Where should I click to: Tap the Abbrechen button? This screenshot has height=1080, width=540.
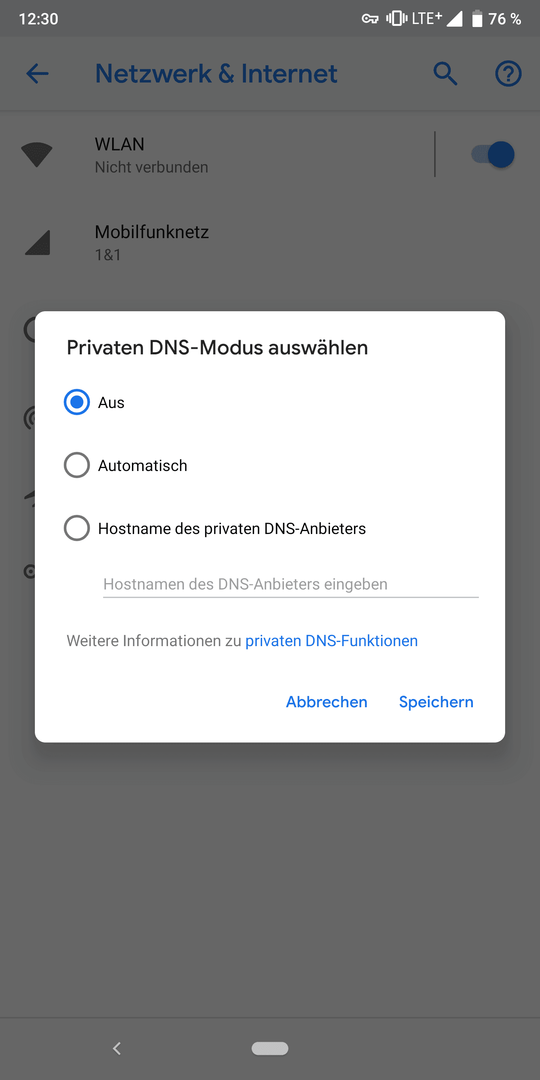click(326, 702)
